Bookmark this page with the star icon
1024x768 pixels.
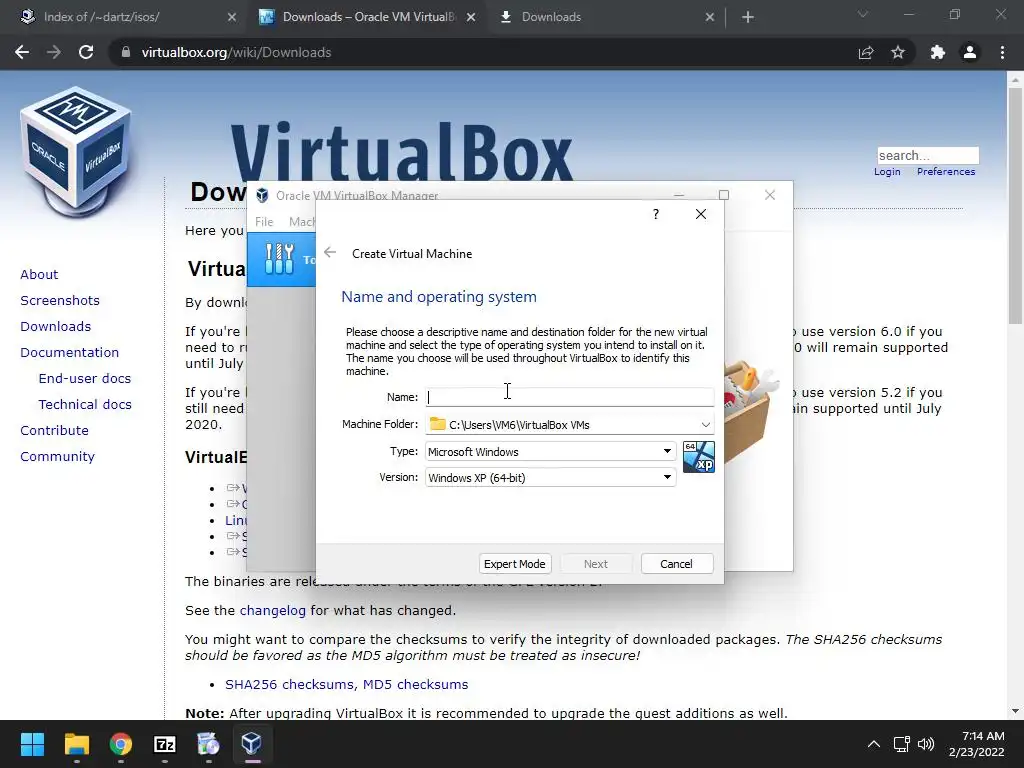click(x=898, y=52)
